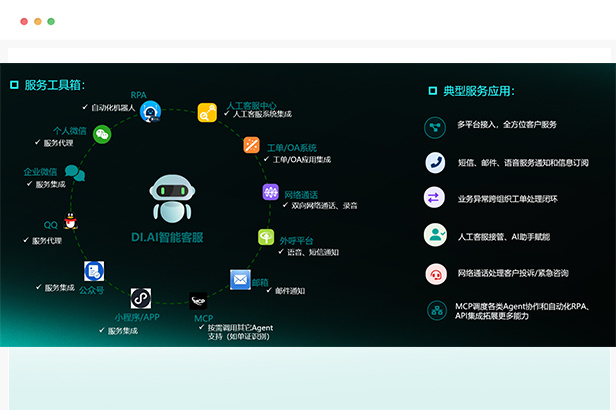Click the 服务工具箱 heading text
Image resolution: width=616 pixels, height=410 pixels.
point(54,86)
